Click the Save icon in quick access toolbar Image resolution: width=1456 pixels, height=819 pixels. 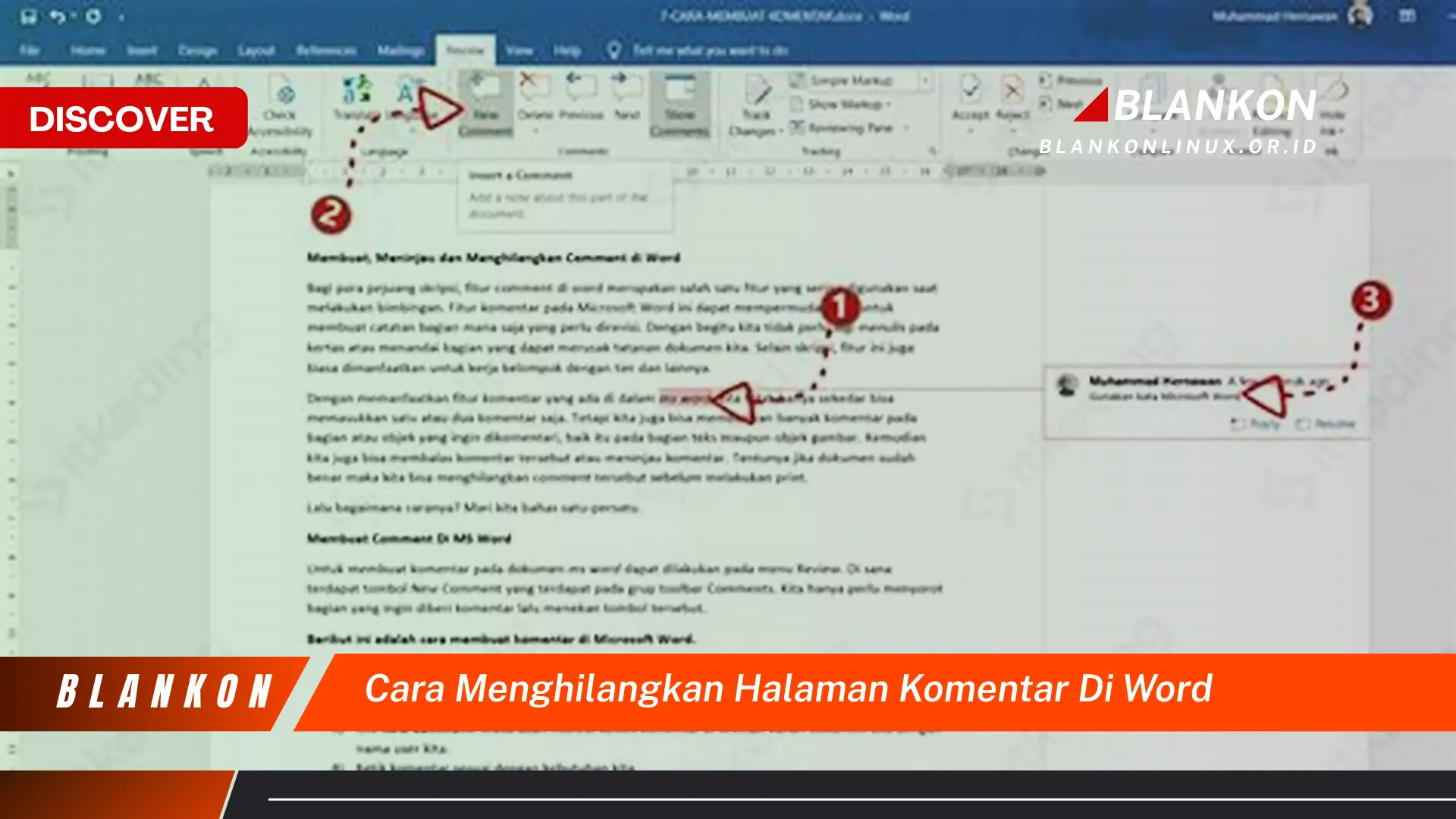click(28, 17)
